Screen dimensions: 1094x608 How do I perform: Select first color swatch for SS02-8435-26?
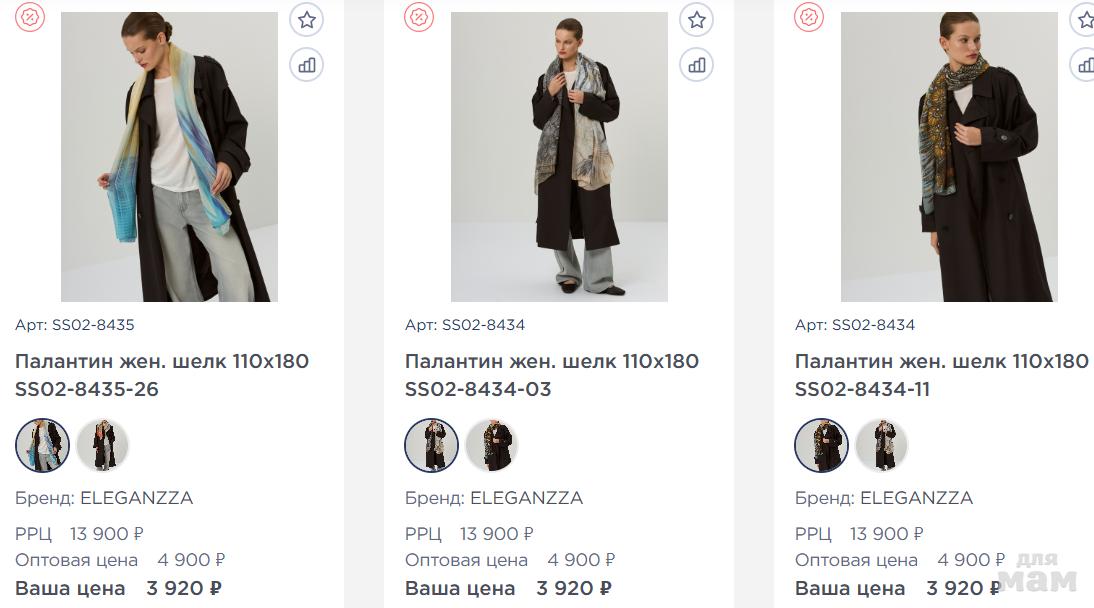(42, 445)
